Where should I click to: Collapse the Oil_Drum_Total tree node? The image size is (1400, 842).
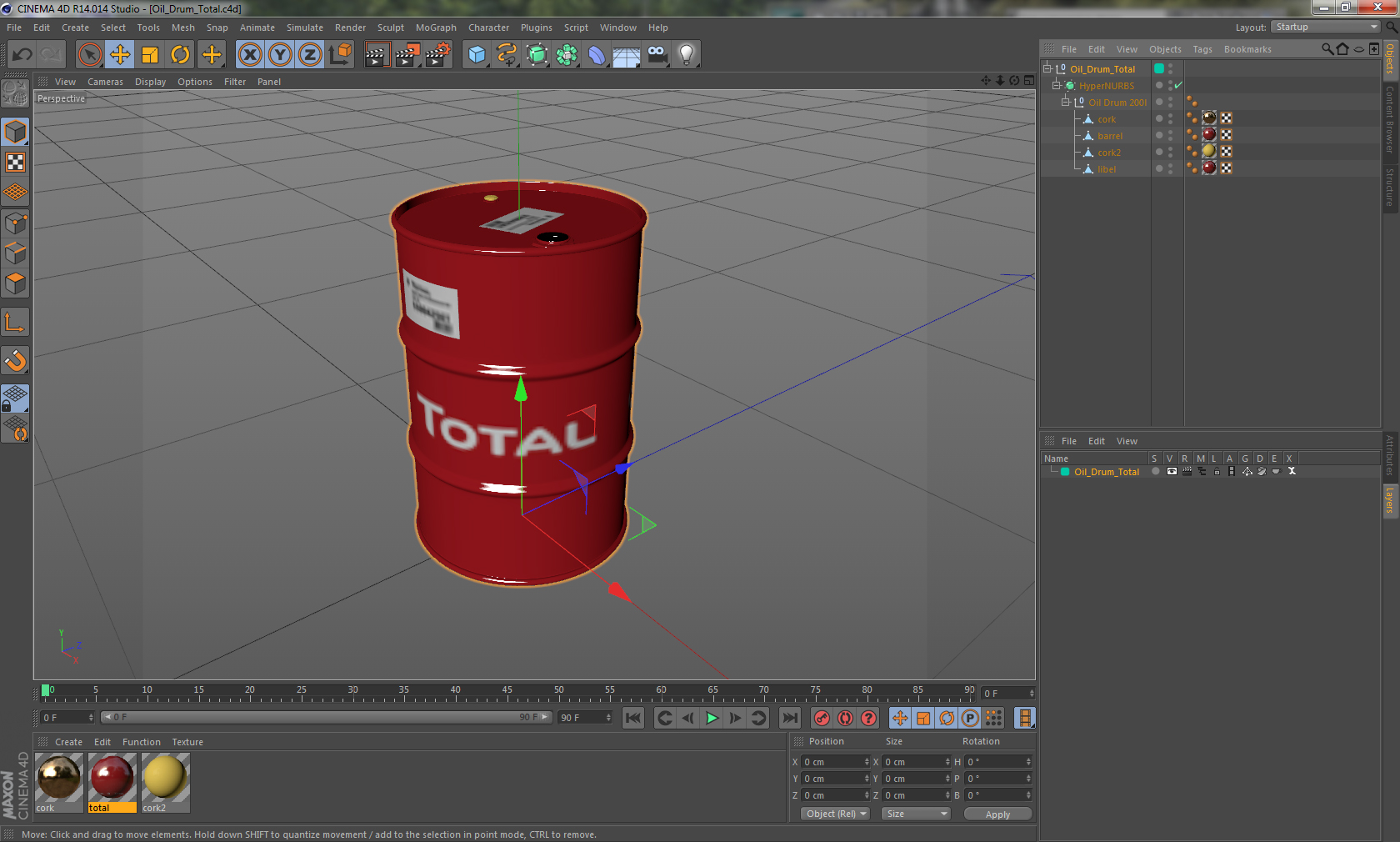pyautogui.click(x=1047, y=68)
